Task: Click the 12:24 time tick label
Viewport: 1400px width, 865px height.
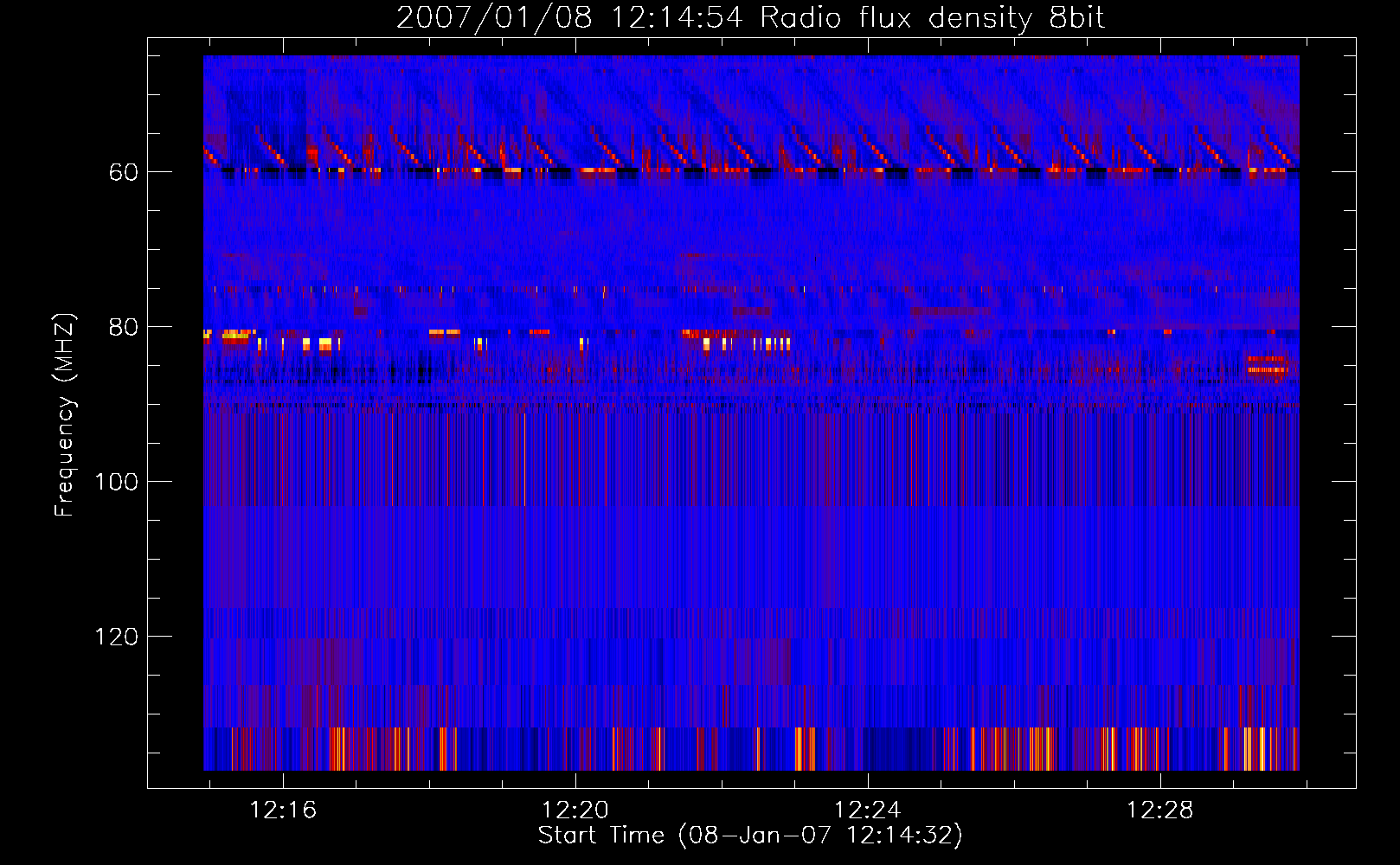Action: [867, 811]
